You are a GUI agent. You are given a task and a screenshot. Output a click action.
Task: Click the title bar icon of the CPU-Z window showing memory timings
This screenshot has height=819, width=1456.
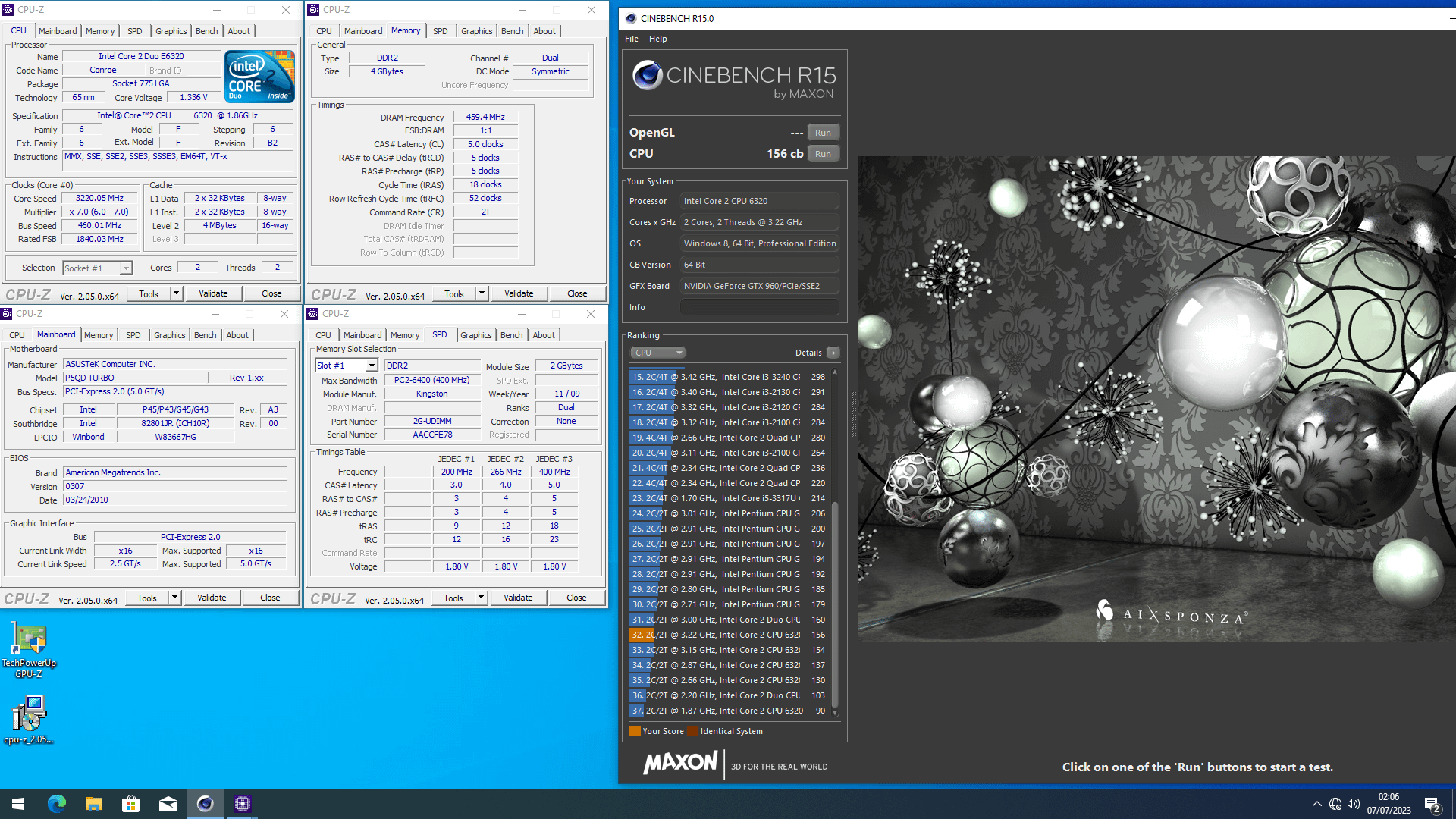(x=314, y=10)
